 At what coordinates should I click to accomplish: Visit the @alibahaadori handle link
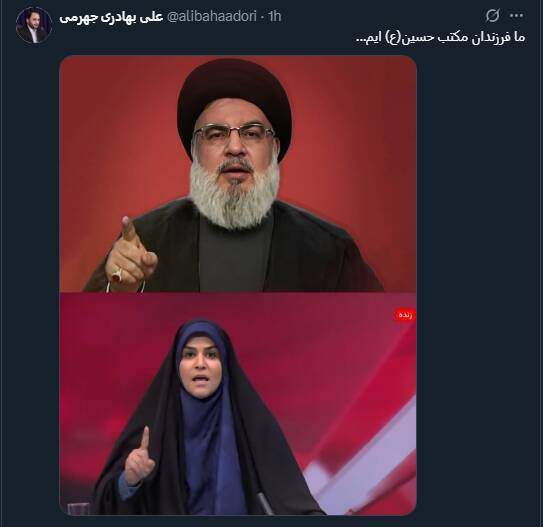point(212,16)
